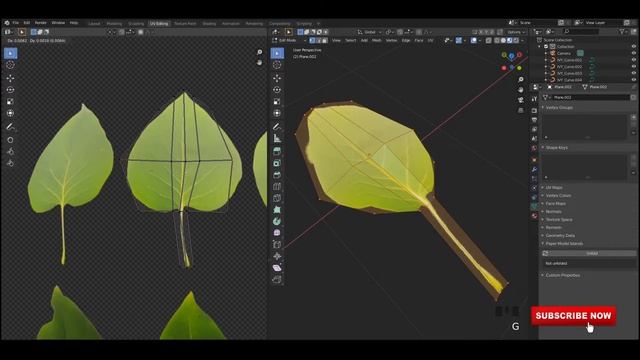The height and width of the screenshot is (360, 640).
Task: Activate the Move tool in UV editor
Action: tap(11, 78)
